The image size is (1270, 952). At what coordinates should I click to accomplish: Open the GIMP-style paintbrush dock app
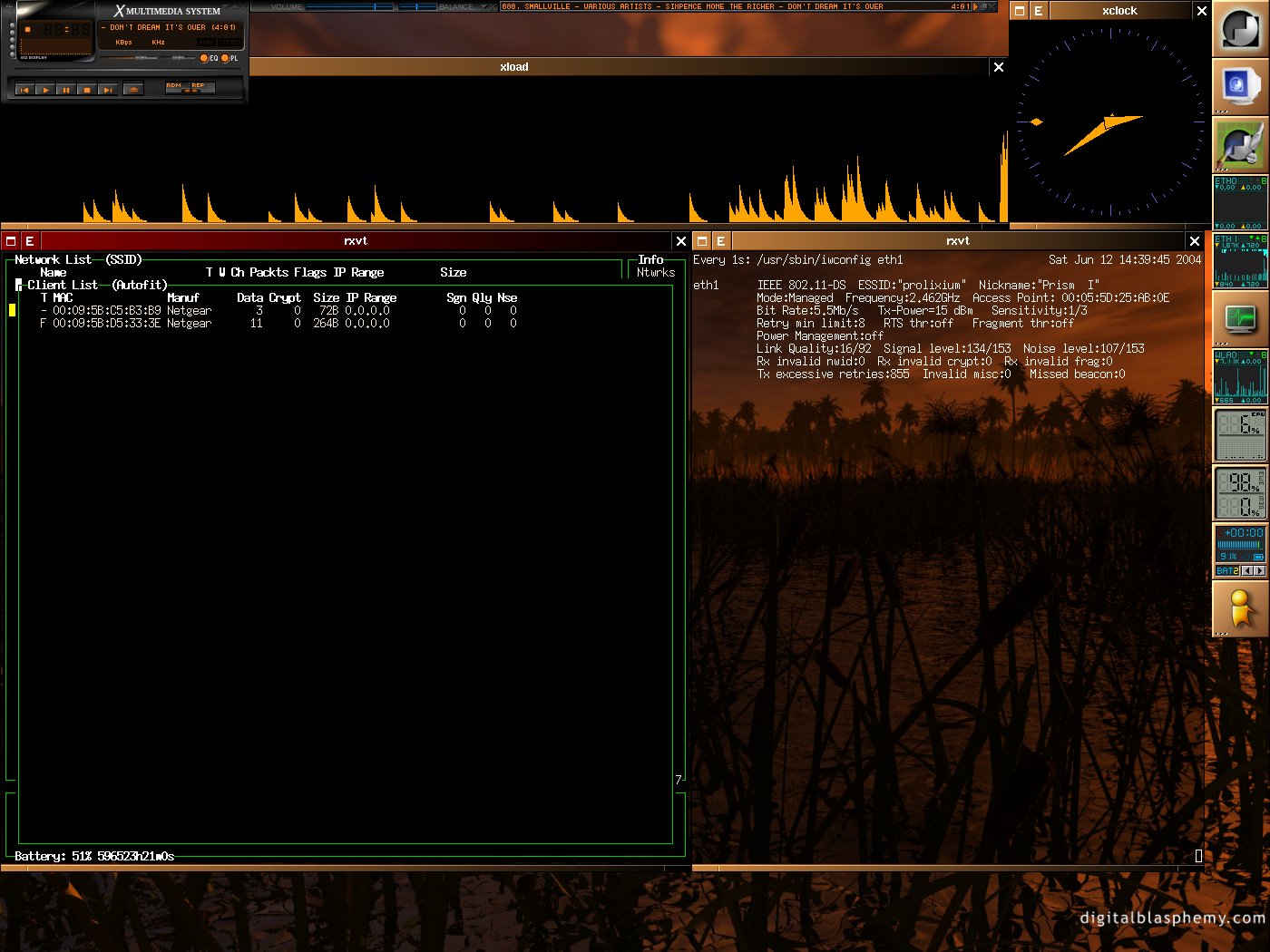point(1240,145)
